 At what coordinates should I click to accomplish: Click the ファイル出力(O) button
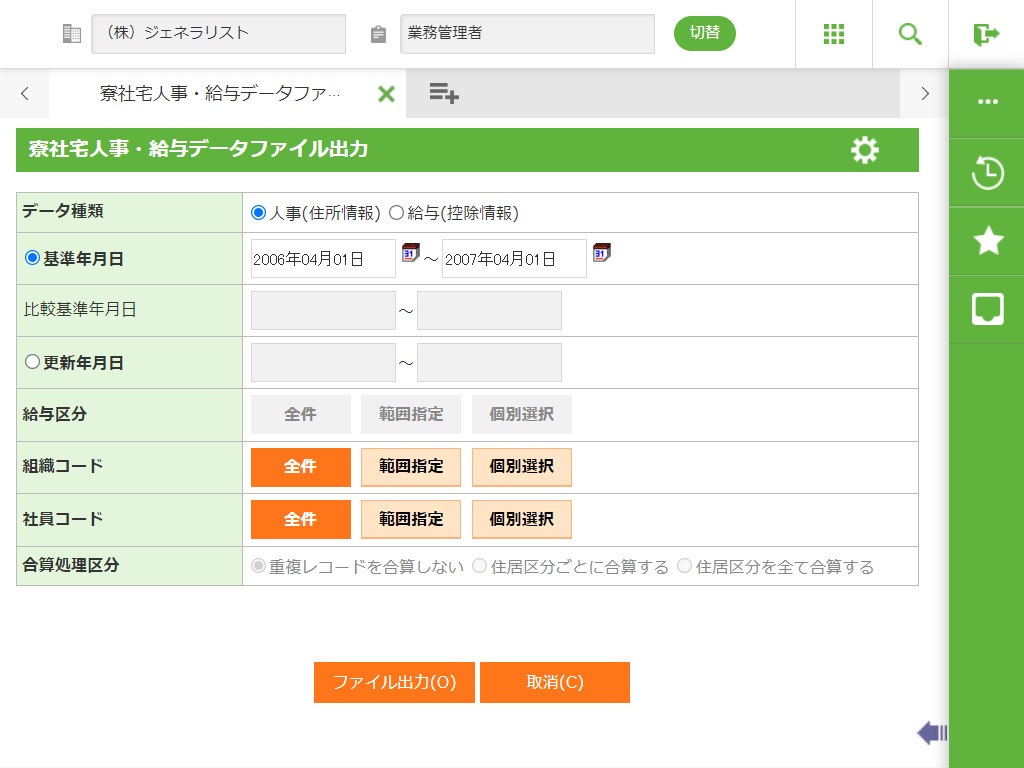click(x=394, y=683)
